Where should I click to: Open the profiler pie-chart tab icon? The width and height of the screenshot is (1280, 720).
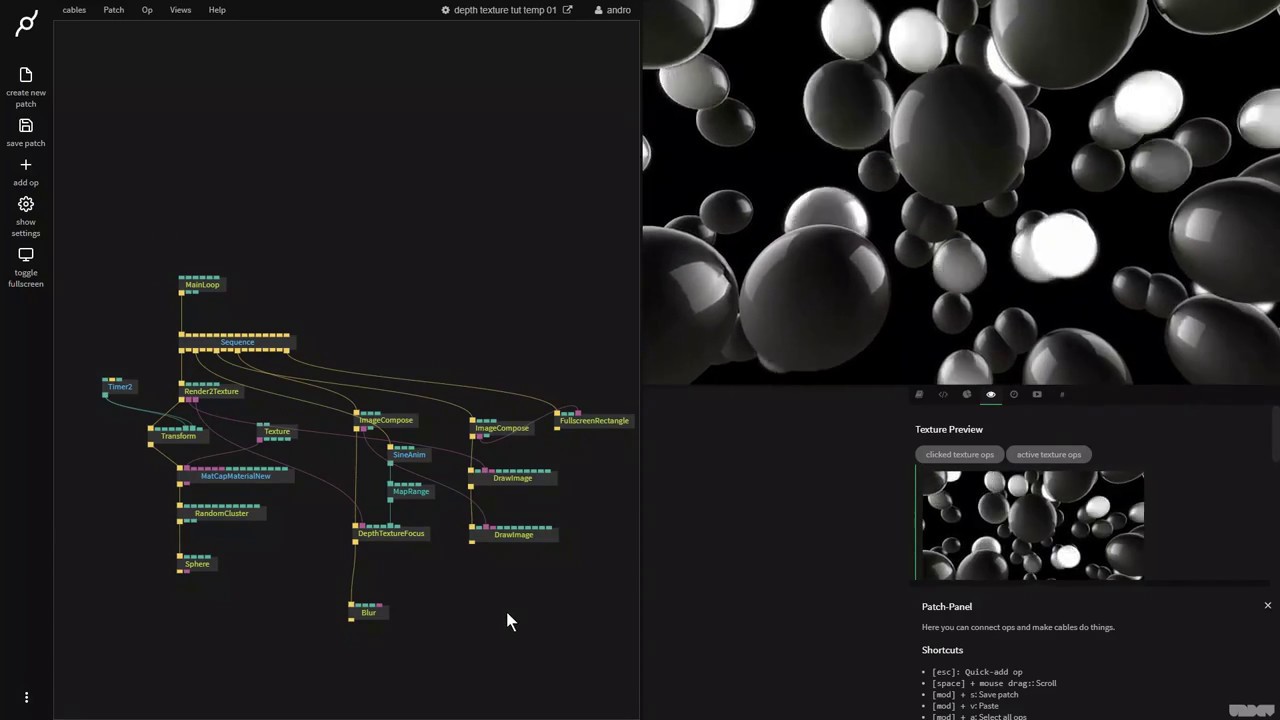967,394
